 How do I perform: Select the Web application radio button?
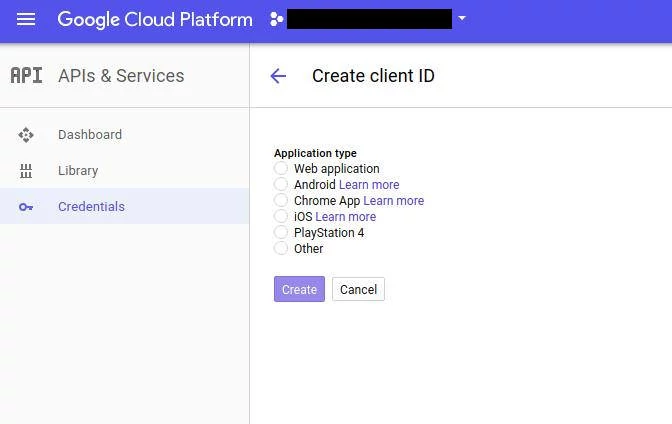281,168
